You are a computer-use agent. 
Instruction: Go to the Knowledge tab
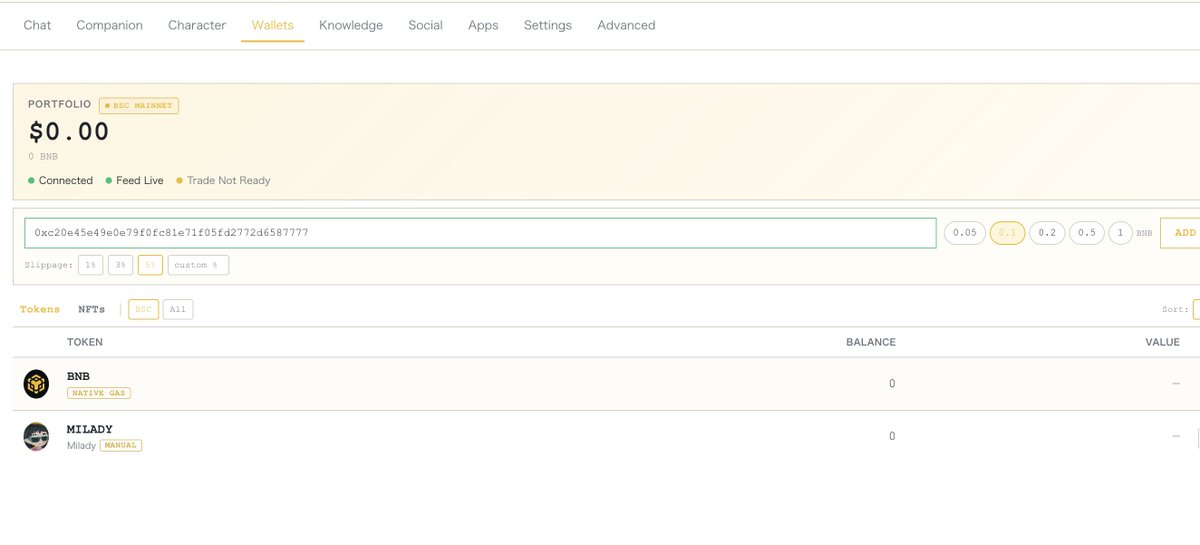click(351, 25)
